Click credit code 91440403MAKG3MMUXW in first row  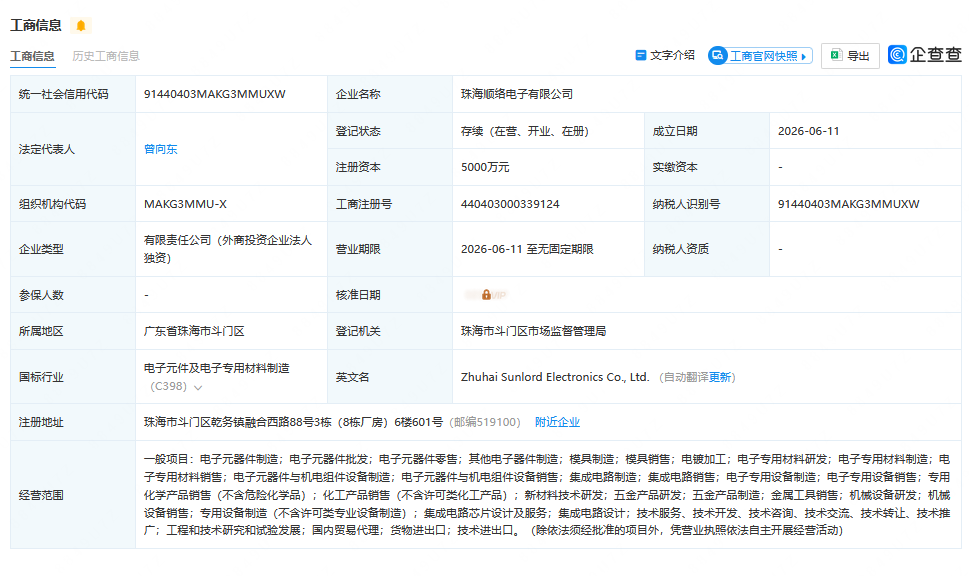click(x=214, y=94)
